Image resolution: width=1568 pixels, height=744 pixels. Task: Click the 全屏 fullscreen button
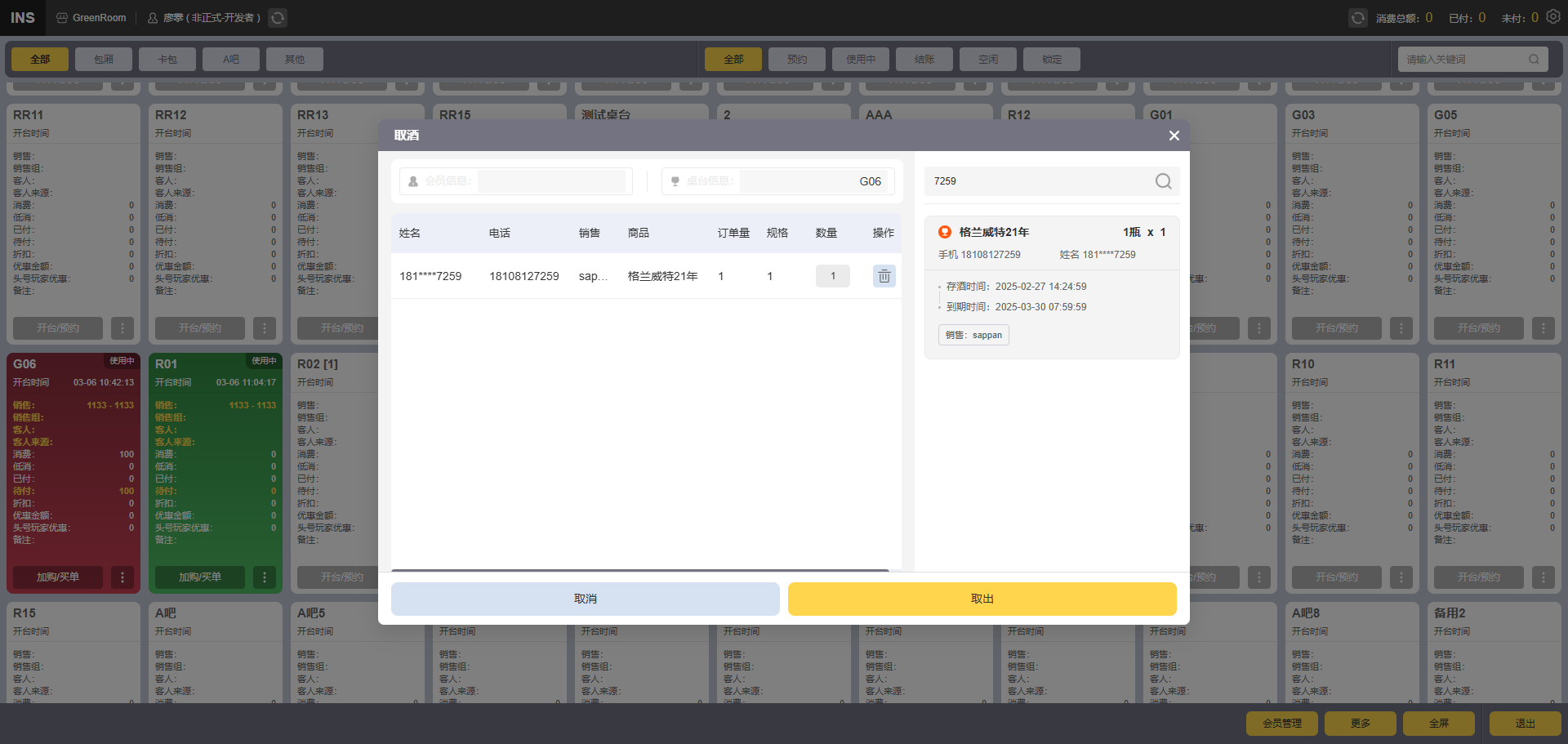click(1439, 724)
